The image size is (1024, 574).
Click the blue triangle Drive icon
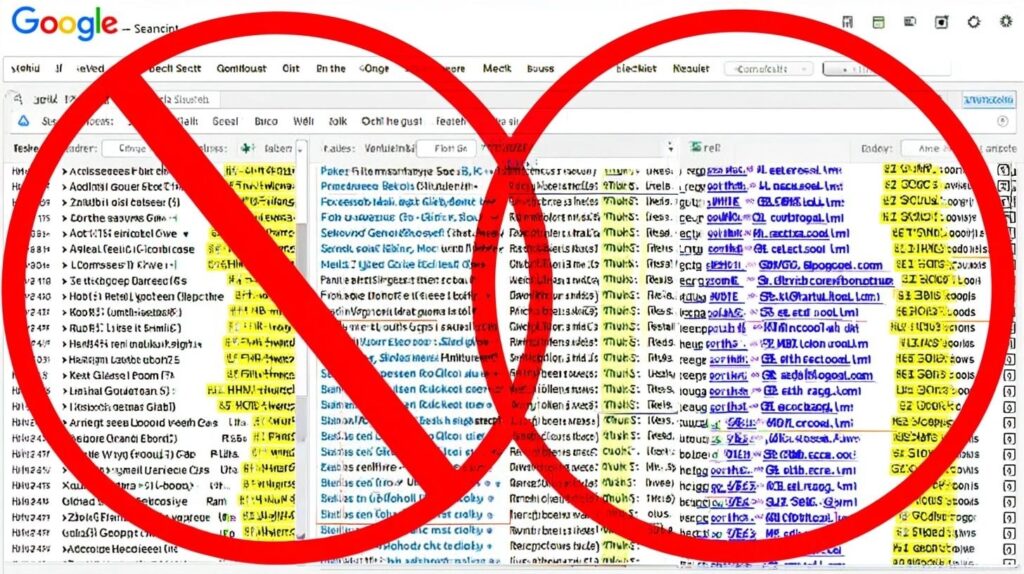click(x=24, y=121)
